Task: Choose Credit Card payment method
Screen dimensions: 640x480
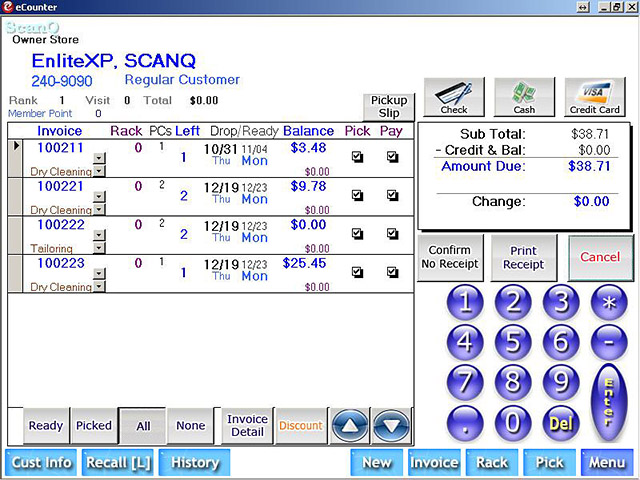Action: pos(595,97)
